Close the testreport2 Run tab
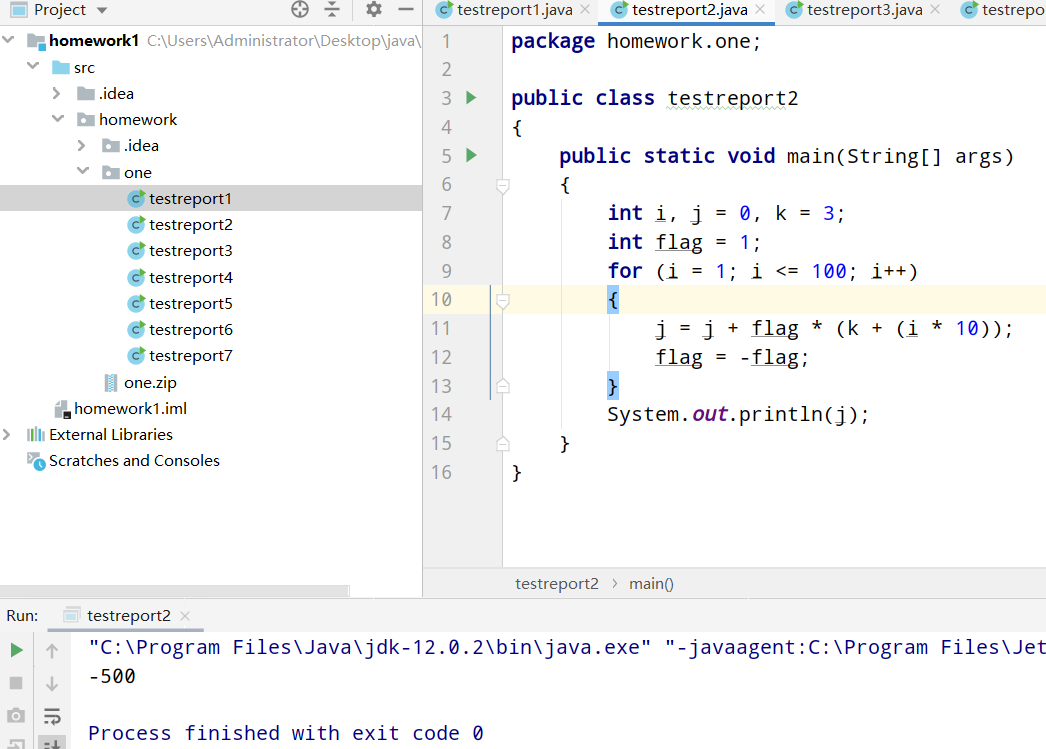The width and height of the screenshot is (1046, 749). tap(185, 616)
